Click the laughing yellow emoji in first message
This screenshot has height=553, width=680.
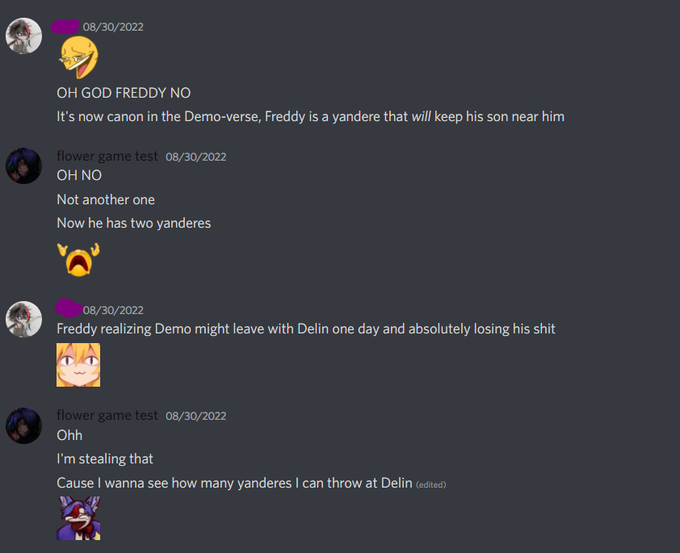point(79,57)
